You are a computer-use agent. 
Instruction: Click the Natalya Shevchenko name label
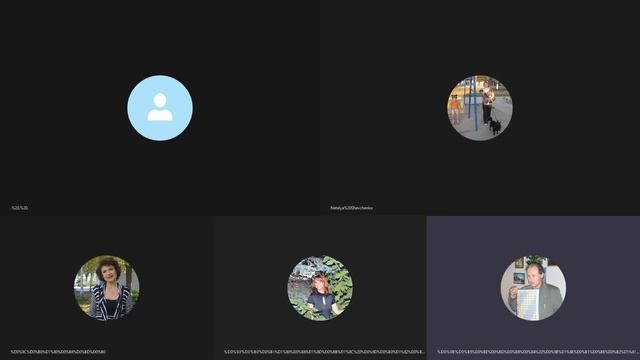coord(351,208)
